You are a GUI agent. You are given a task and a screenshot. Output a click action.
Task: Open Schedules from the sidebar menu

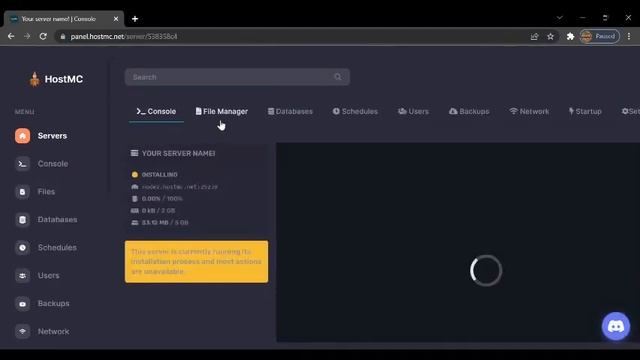pos(46,248)
